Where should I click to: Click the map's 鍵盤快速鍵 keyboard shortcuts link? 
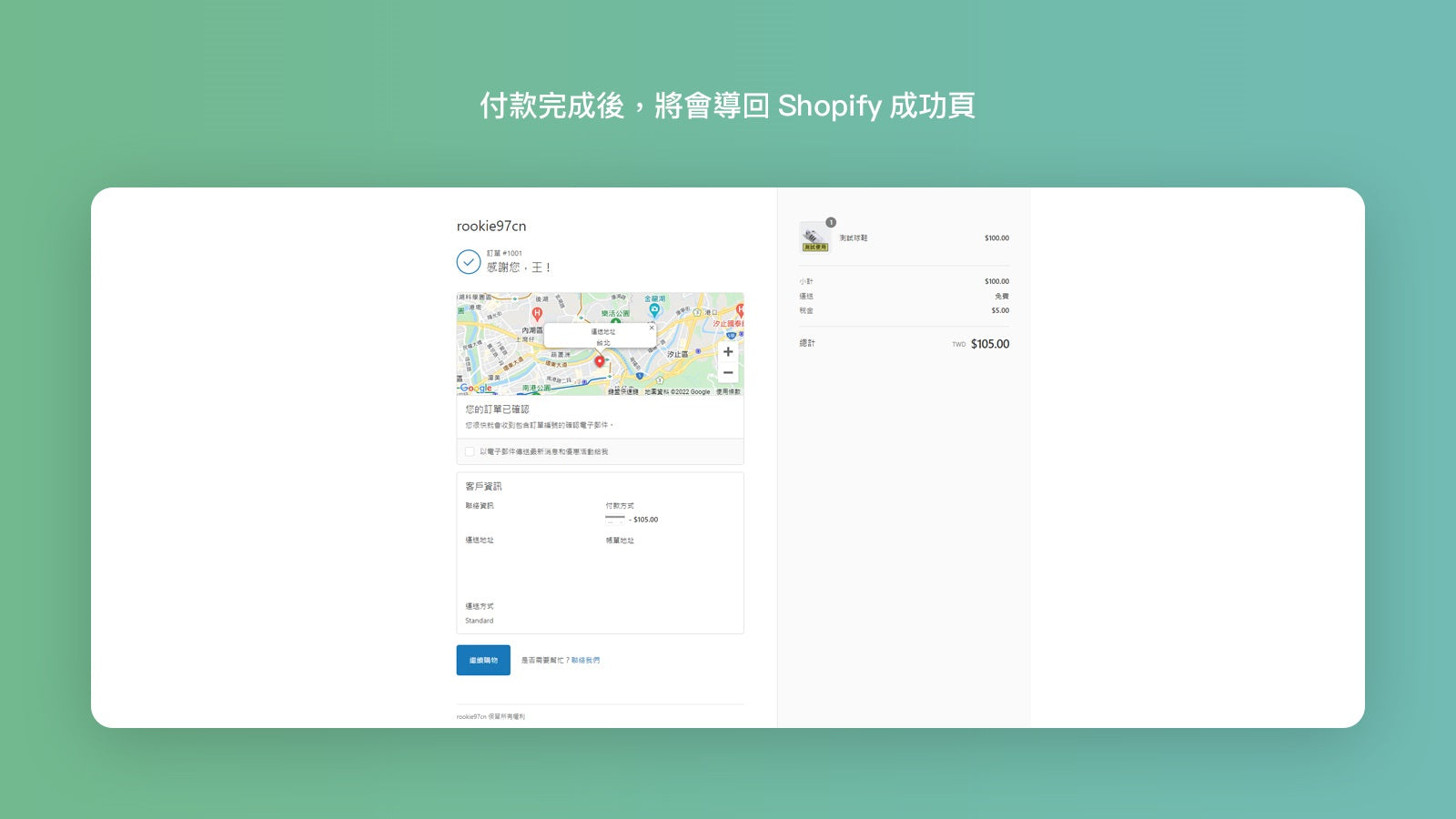point(623,392)
